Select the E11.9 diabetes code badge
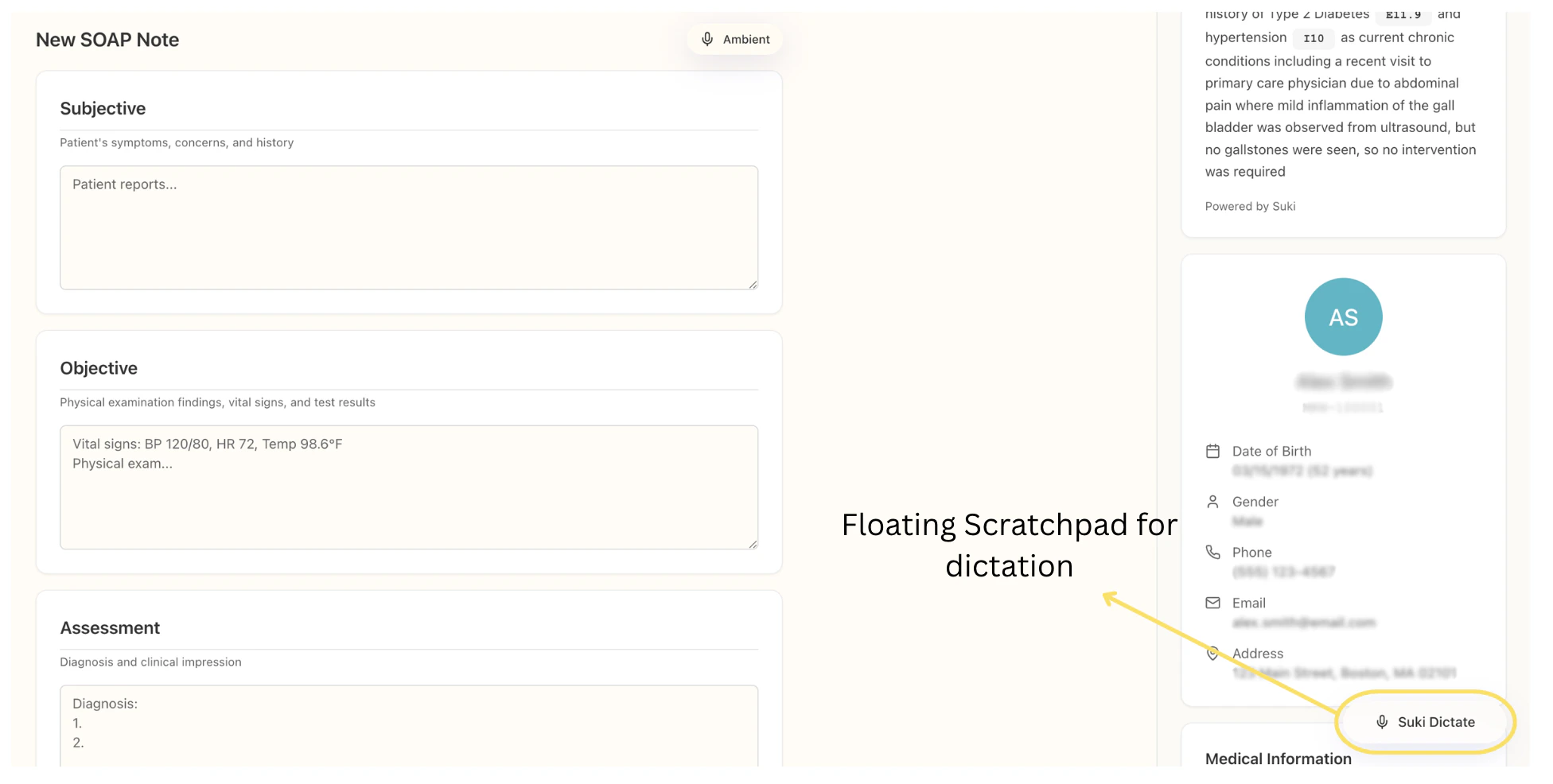 (x=1403, y=14)
